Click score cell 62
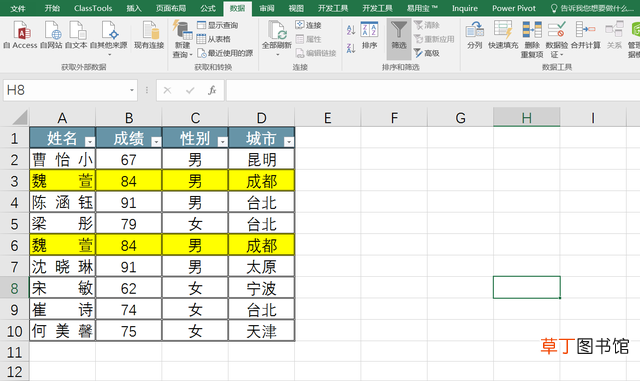Screen dimensions: 640x381 click(x=129, y=288)
